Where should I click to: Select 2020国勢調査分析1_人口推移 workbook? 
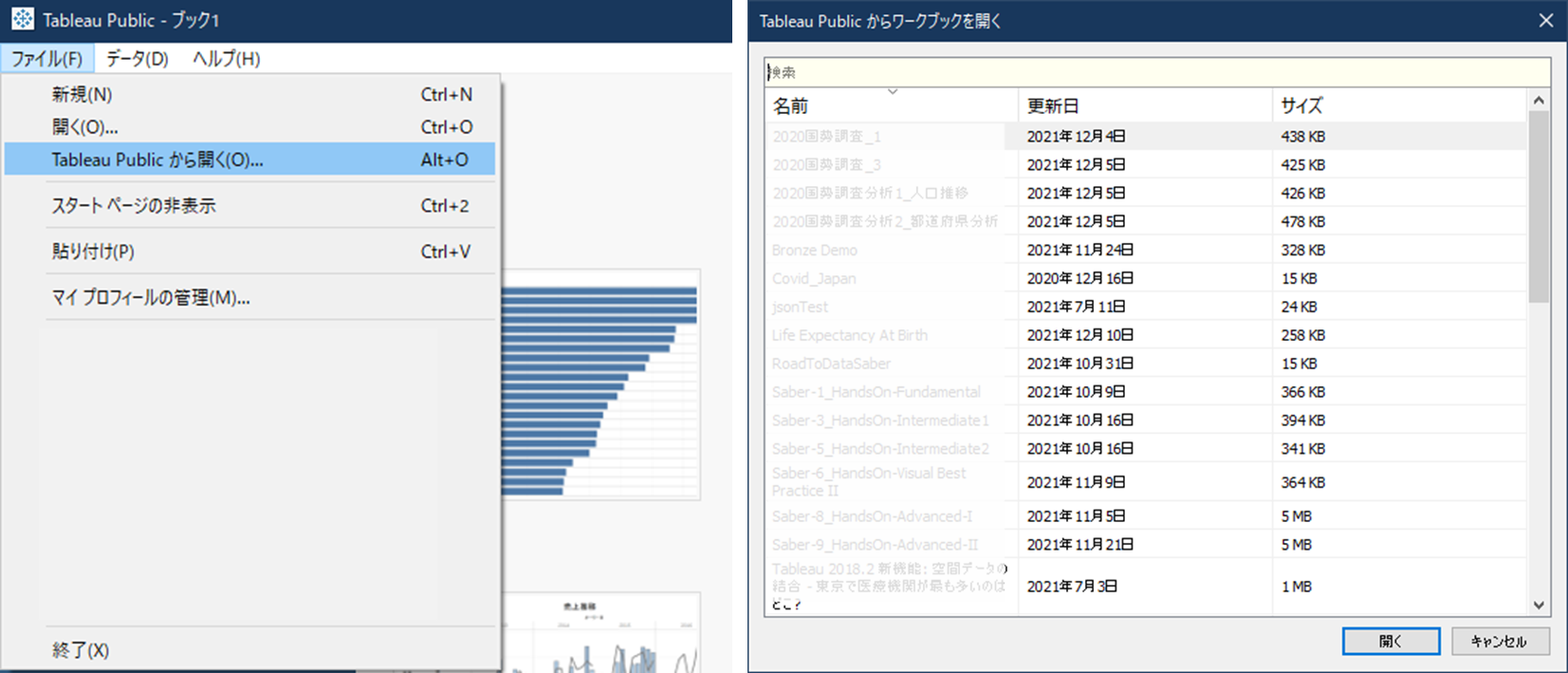(1145, 194)
